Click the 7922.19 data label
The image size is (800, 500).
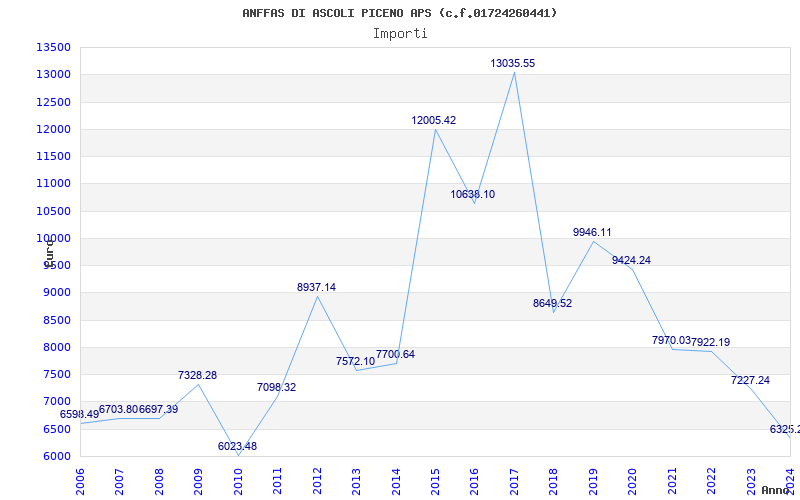(711, 343)
